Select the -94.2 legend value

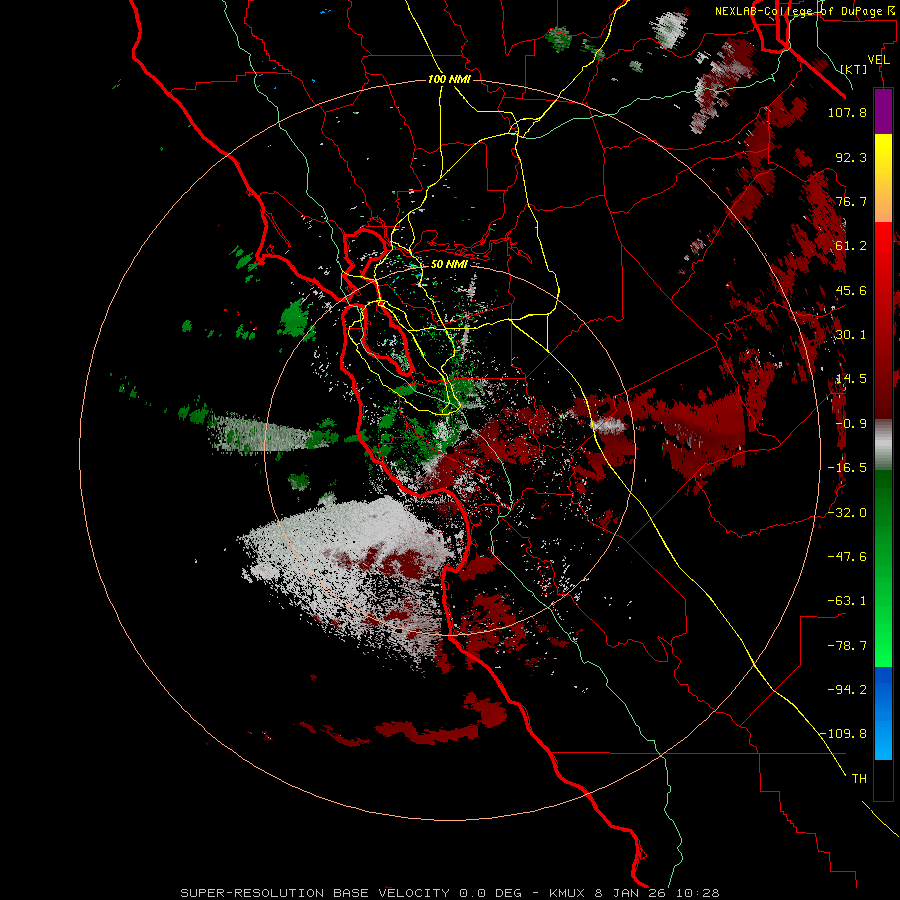(847, 690)
